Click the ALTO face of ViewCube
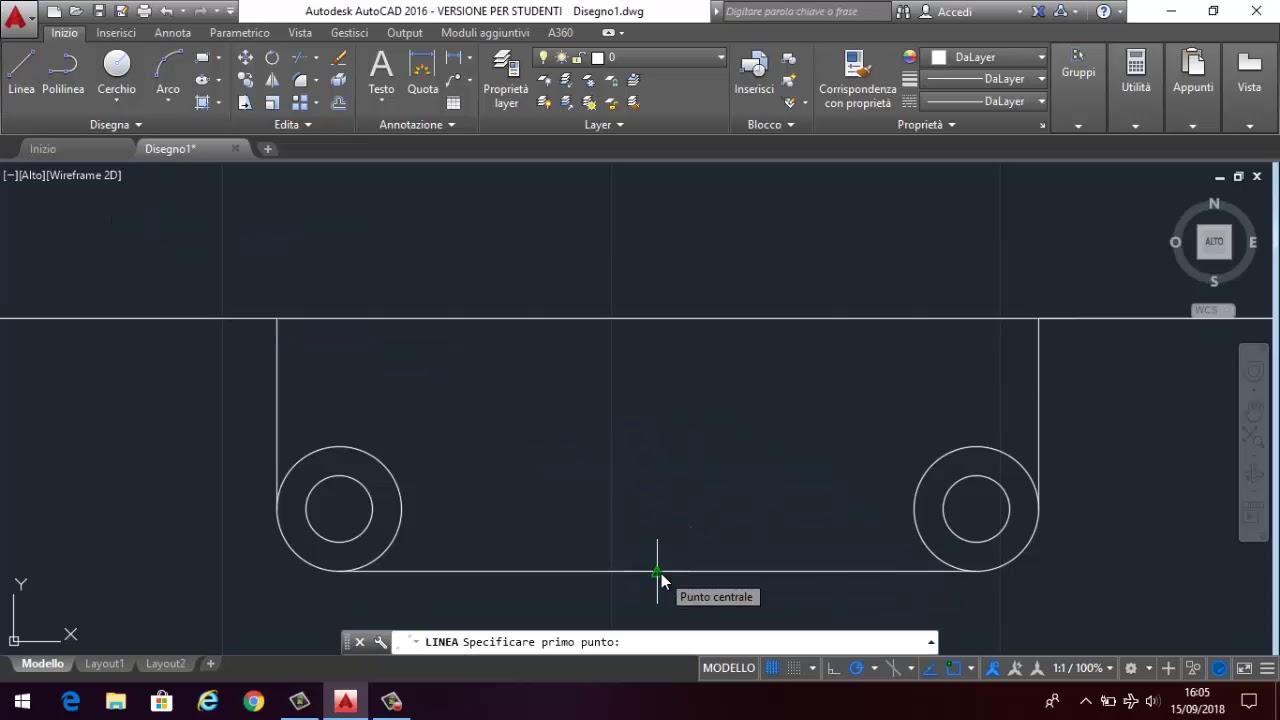Screen dimensions: 1280x720 click(1214, 241)
